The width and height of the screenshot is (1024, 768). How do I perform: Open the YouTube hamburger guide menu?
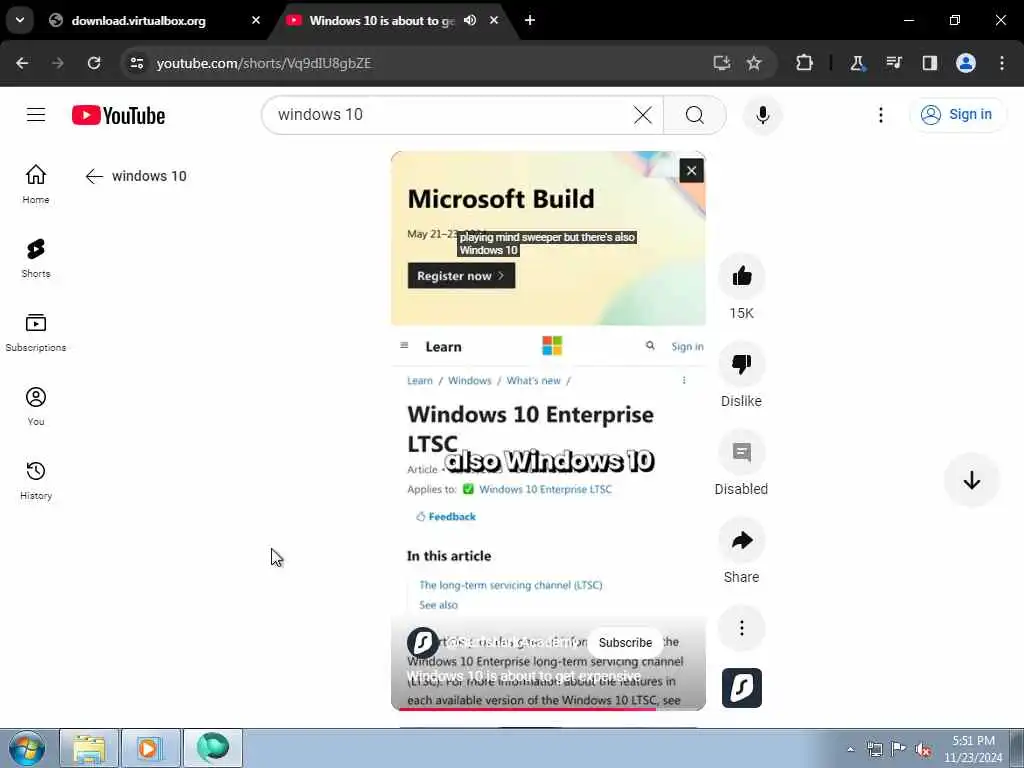pyautogui.click(x=36, y=115)
